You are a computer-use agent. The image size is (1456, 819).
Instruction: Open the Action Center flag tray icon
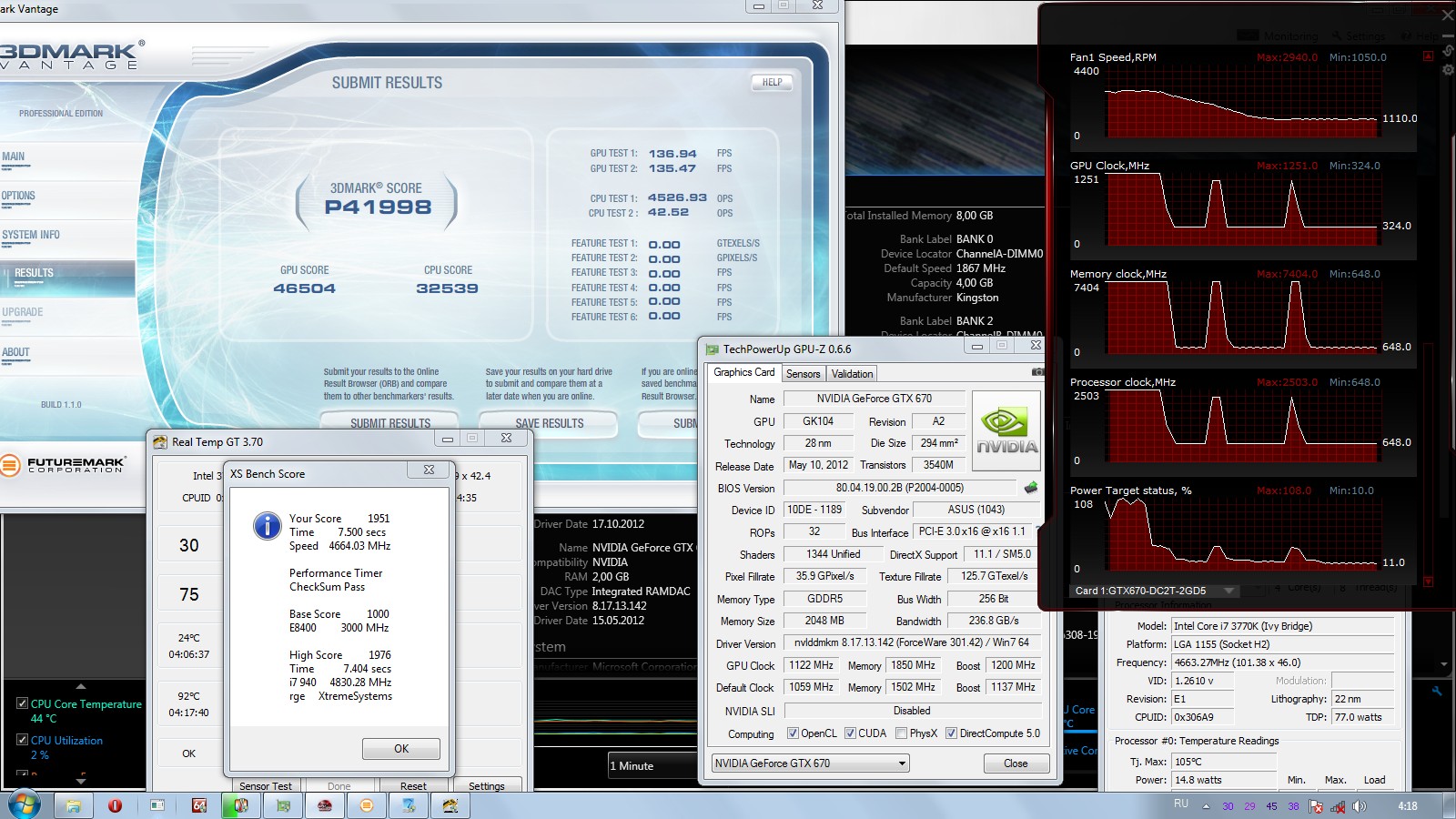[1316, 806]
